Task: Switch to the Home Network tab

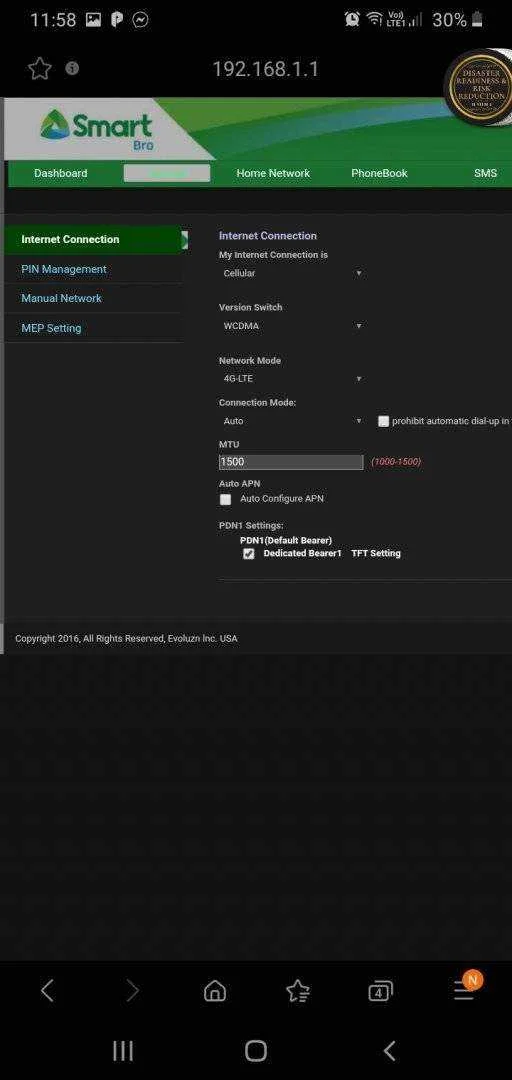Action: click(x=273, y=173)
